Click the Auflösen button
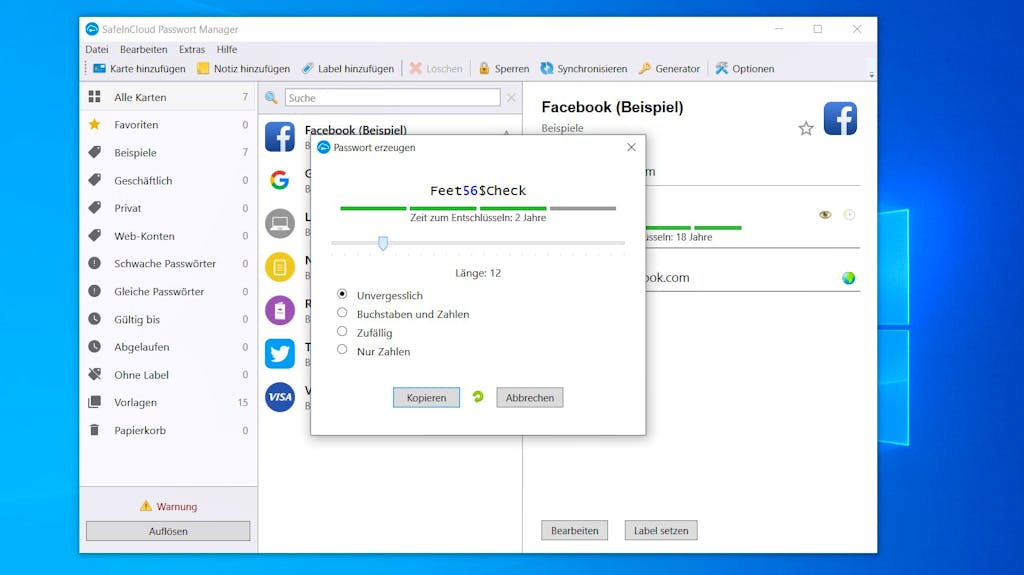 pyautogui.click(x=168, y=531)
